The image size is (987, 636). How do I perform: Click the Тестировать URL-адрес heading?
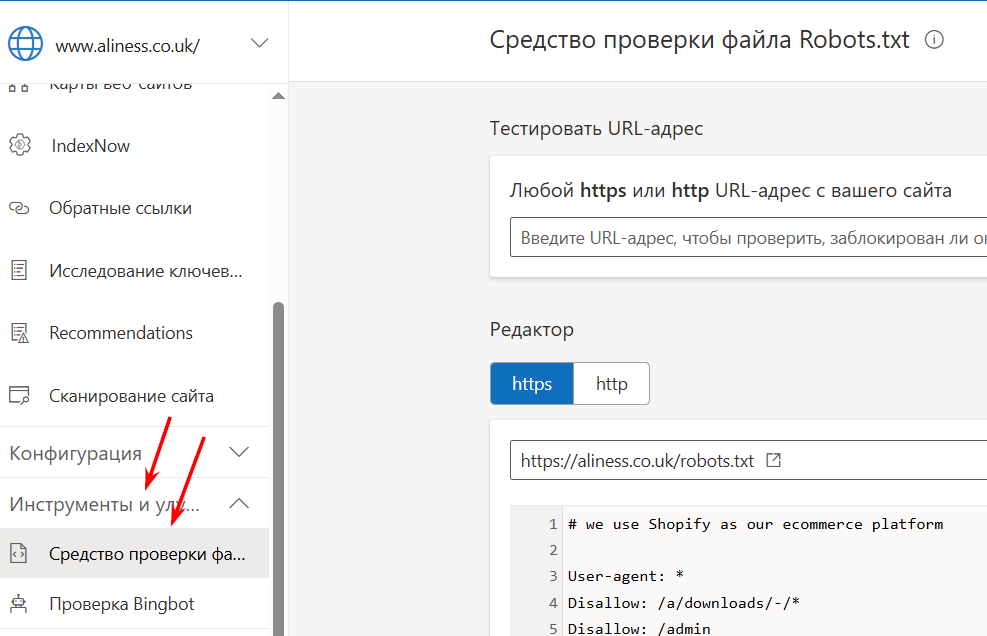(596, 128)
